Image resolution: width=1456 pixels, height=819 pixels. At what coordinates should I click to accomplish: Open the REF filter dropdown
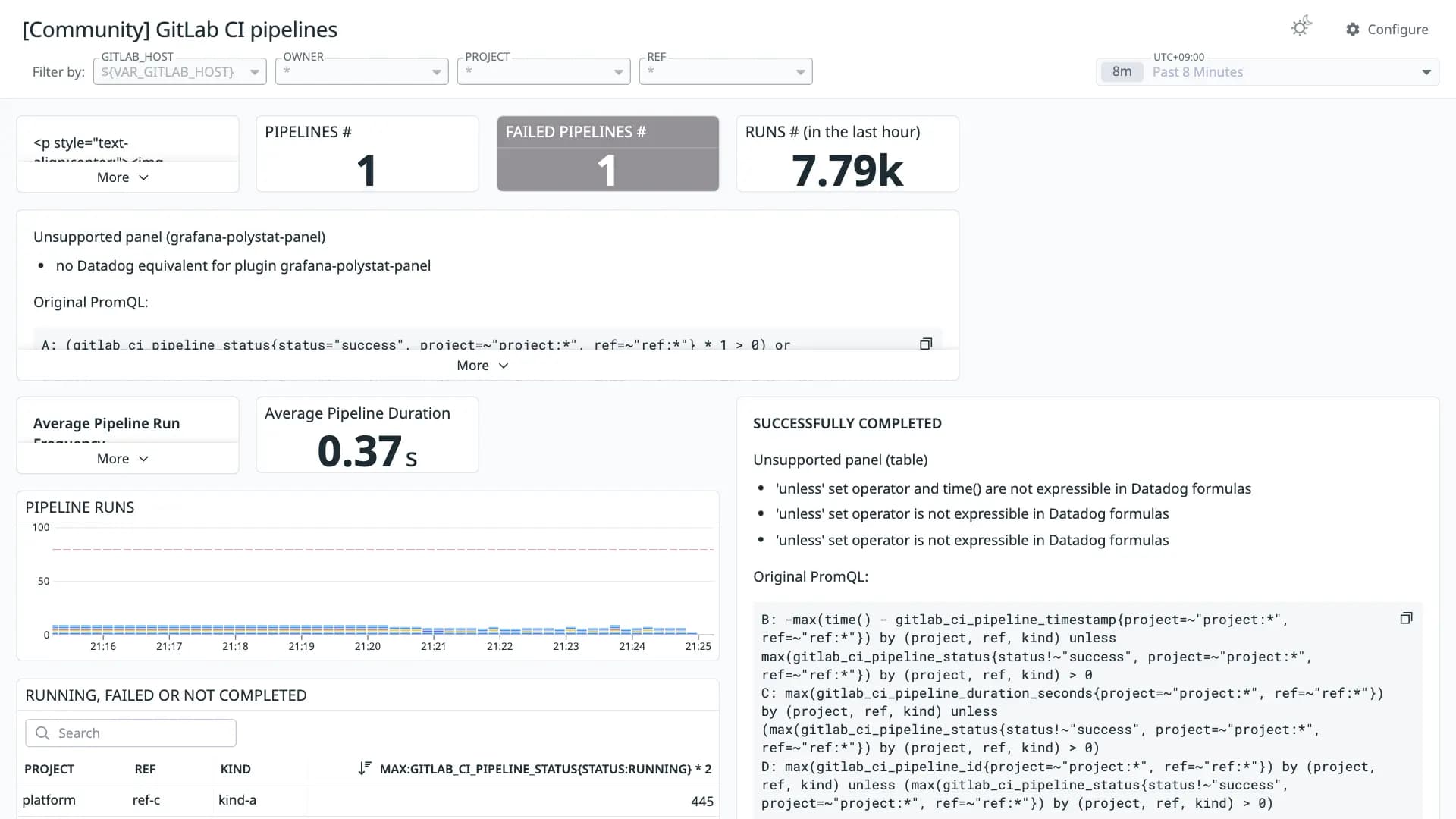tap(726, 71)
